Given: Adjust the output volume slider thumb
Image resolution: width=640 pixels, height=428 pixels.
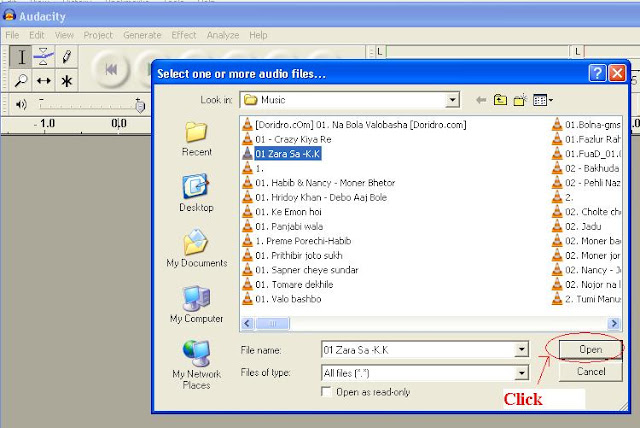Looking at the screenshot, I should (140, 106).
